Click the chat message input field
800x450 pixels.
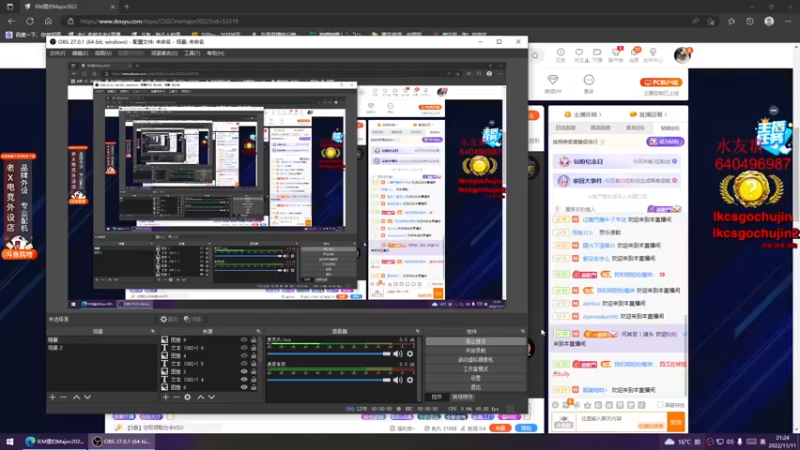click(621, 422)
